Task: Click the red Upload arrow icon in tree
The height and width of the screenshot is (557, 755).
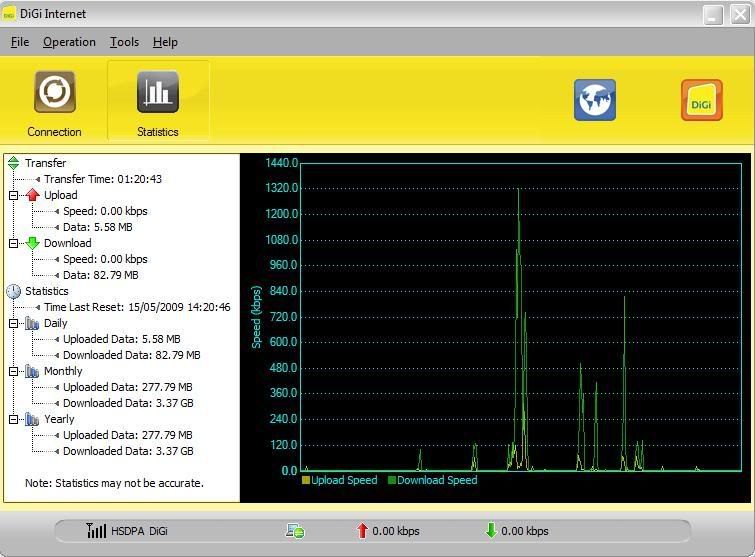Action: coord(32,195)
